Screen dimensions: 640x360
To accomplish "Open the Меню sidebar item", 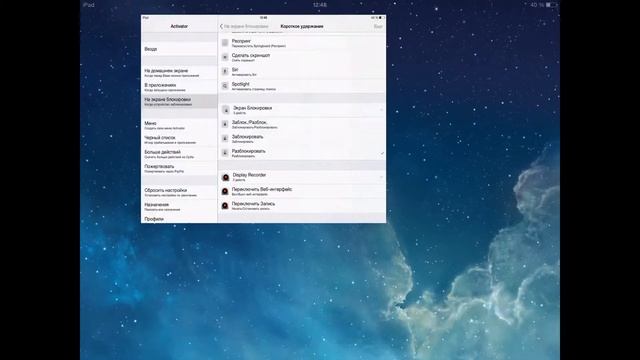I will [179, 125].
